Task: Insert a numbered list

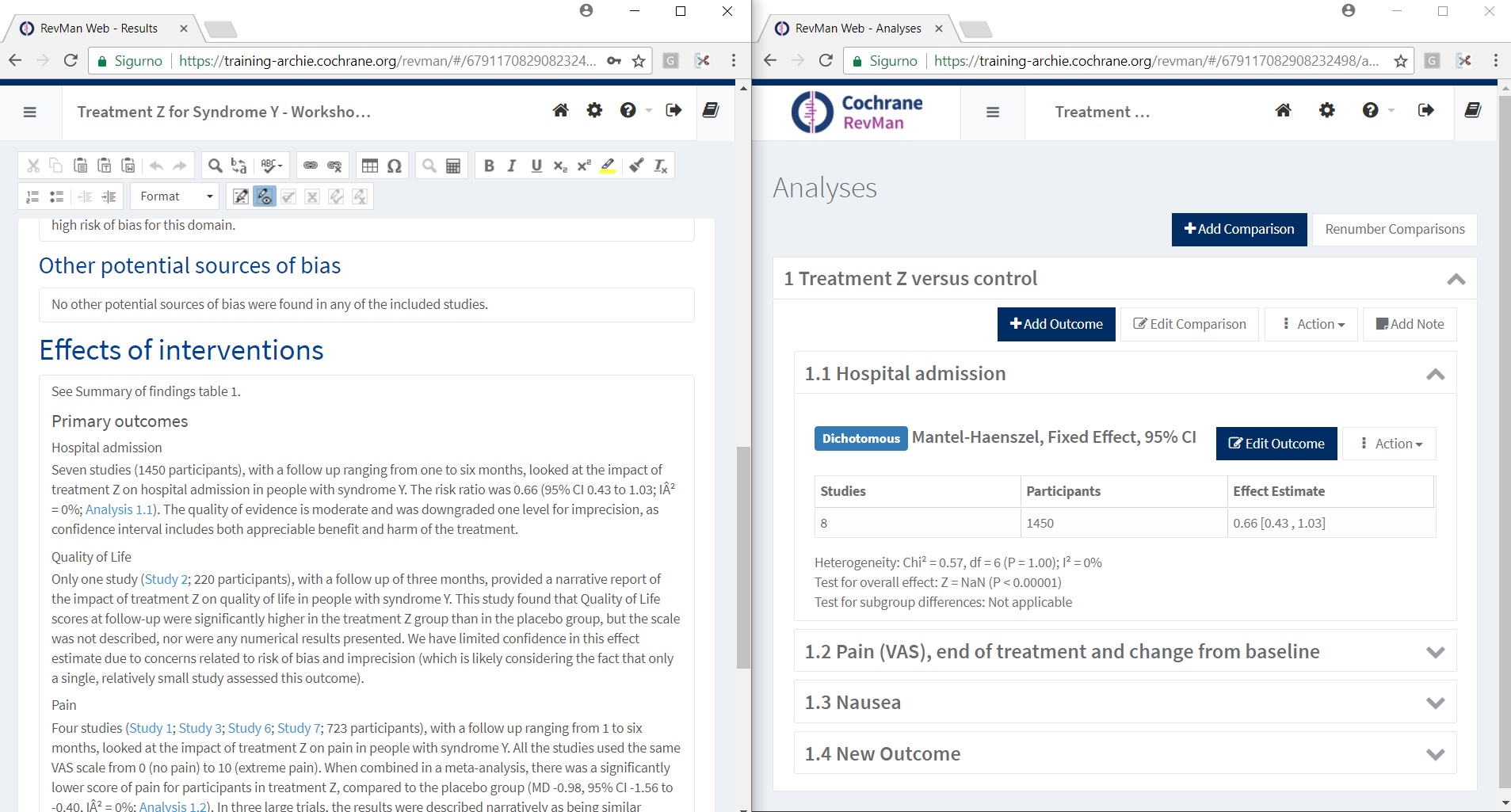Action: [x=32, y=196]
